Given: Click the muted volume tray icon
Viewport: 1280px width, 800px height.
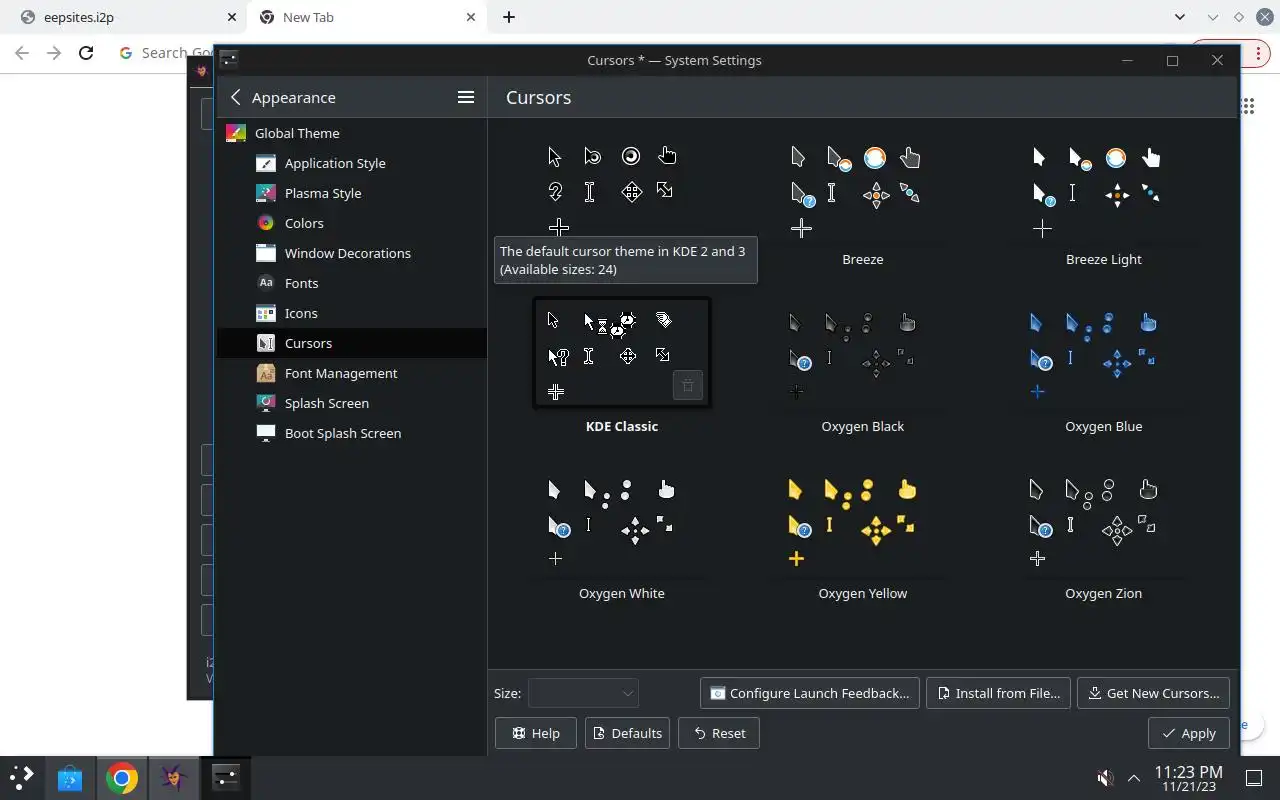Looking at the screenshot, I should pyautogui.click(x=1105, y=778).
